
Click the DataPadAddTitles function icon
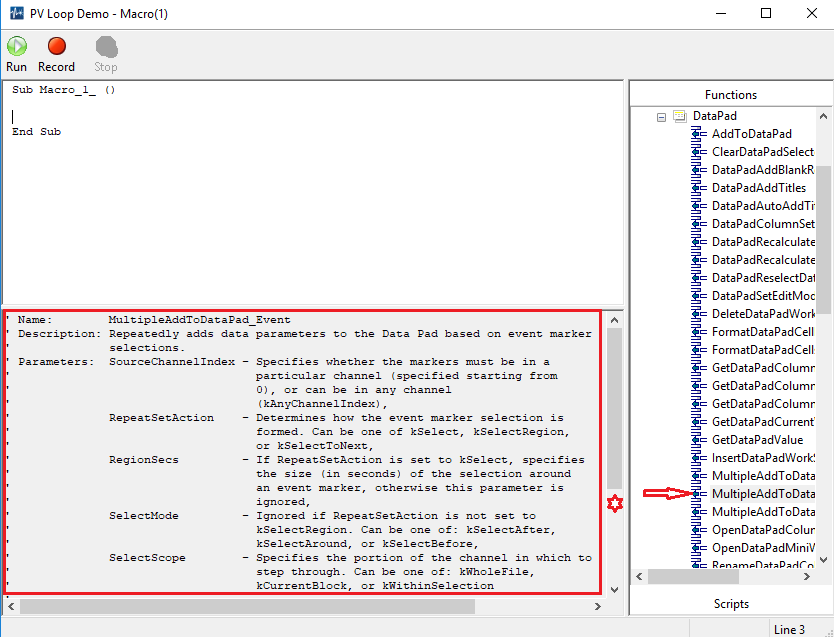pyautogui.click(x=698, y=188)
